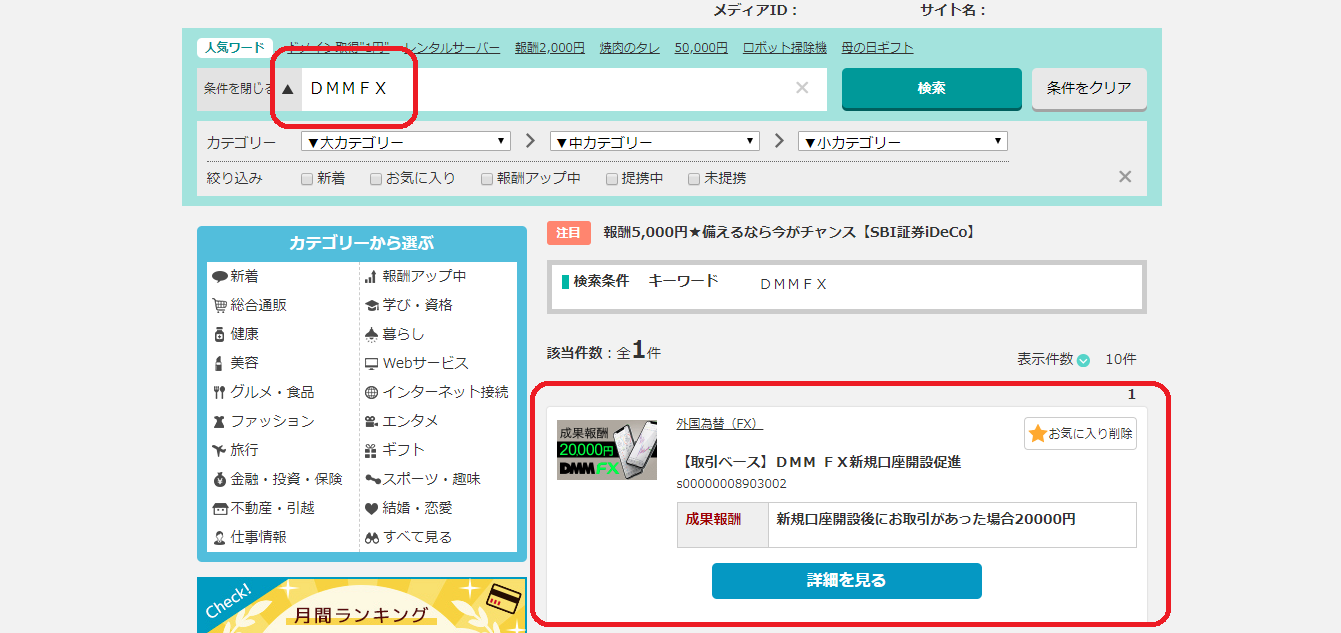This screenshot has height=633, width=1341.
Task: Click the program ID s00000008903002
Action: pyautogui.click(x=732, y=484)
